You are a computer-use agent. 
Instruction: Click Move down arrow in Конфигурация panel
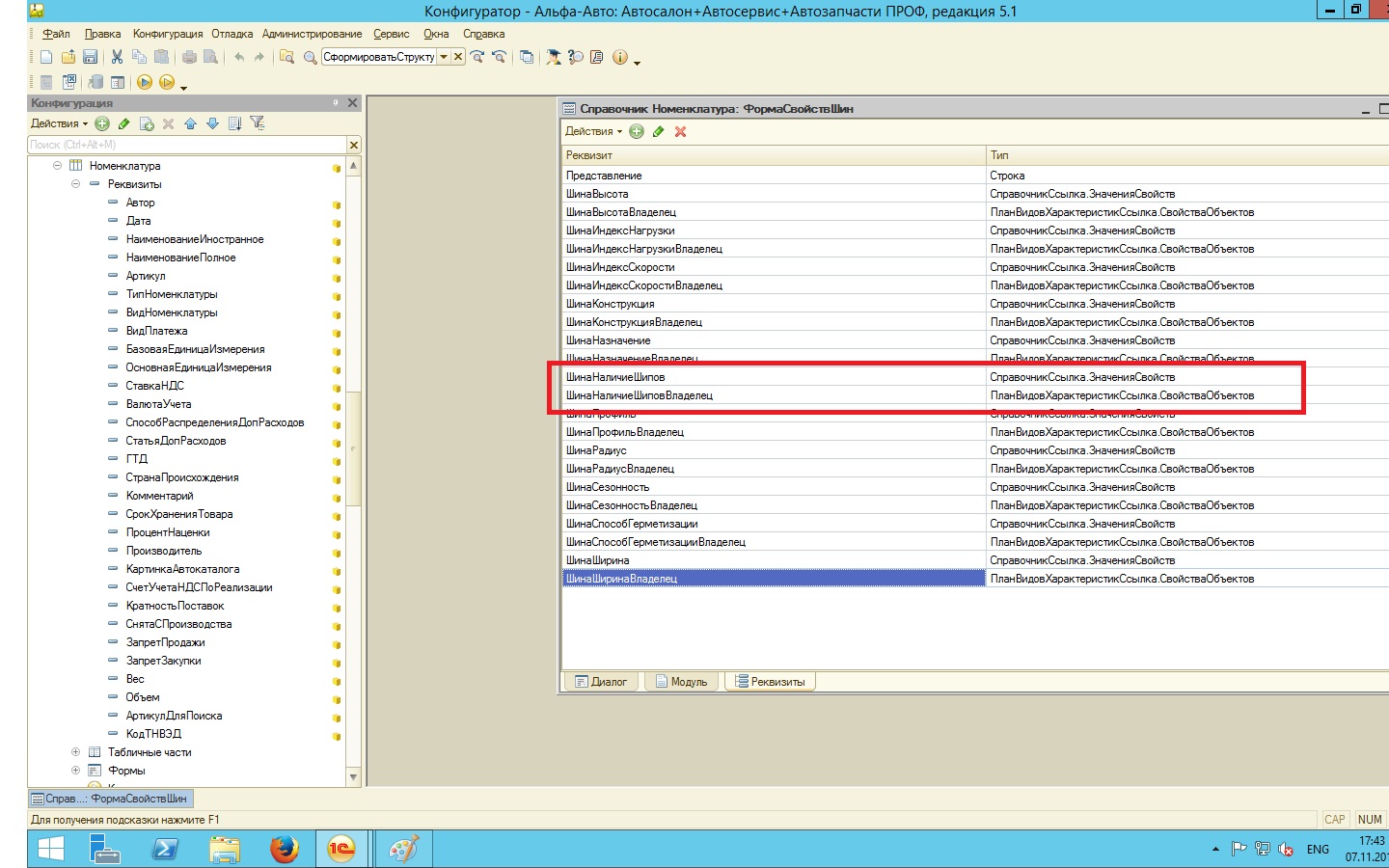click(x=212, y=123)
